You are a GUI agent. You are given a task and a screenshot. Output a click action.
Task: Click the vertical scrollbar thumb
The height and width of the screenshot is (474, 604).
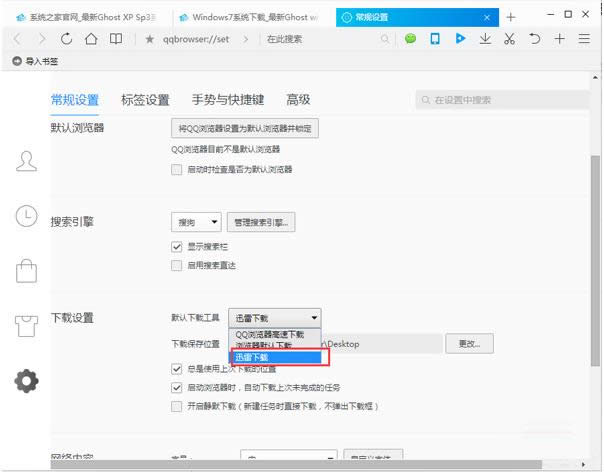(x=596, y=261)
